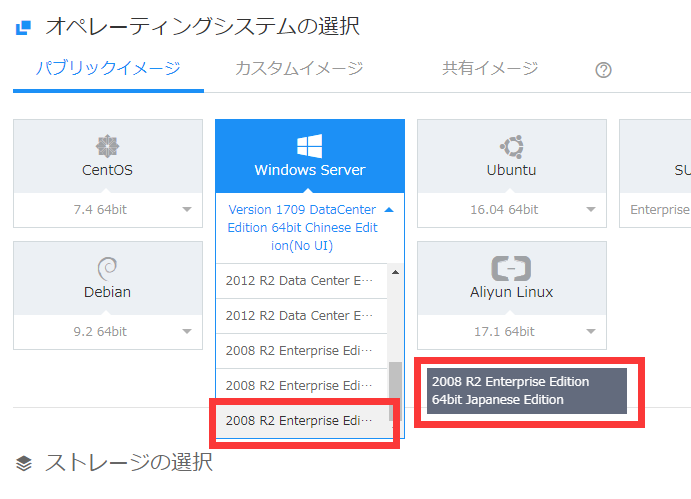Switch to the カスタムイメージ tab
The height and width of the screenshot is (499, 691).
(299, 68)
